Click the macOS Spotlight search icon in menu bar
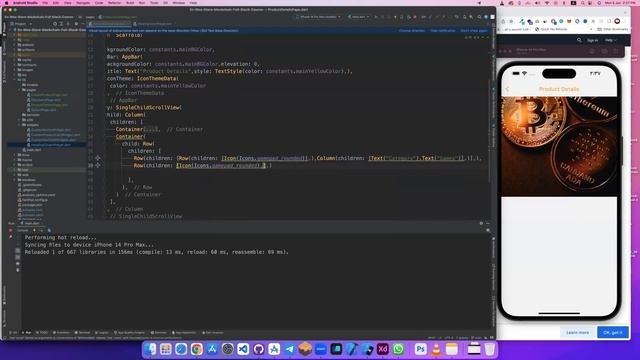Viewport: 640px width, 360px height. [583, 3]
